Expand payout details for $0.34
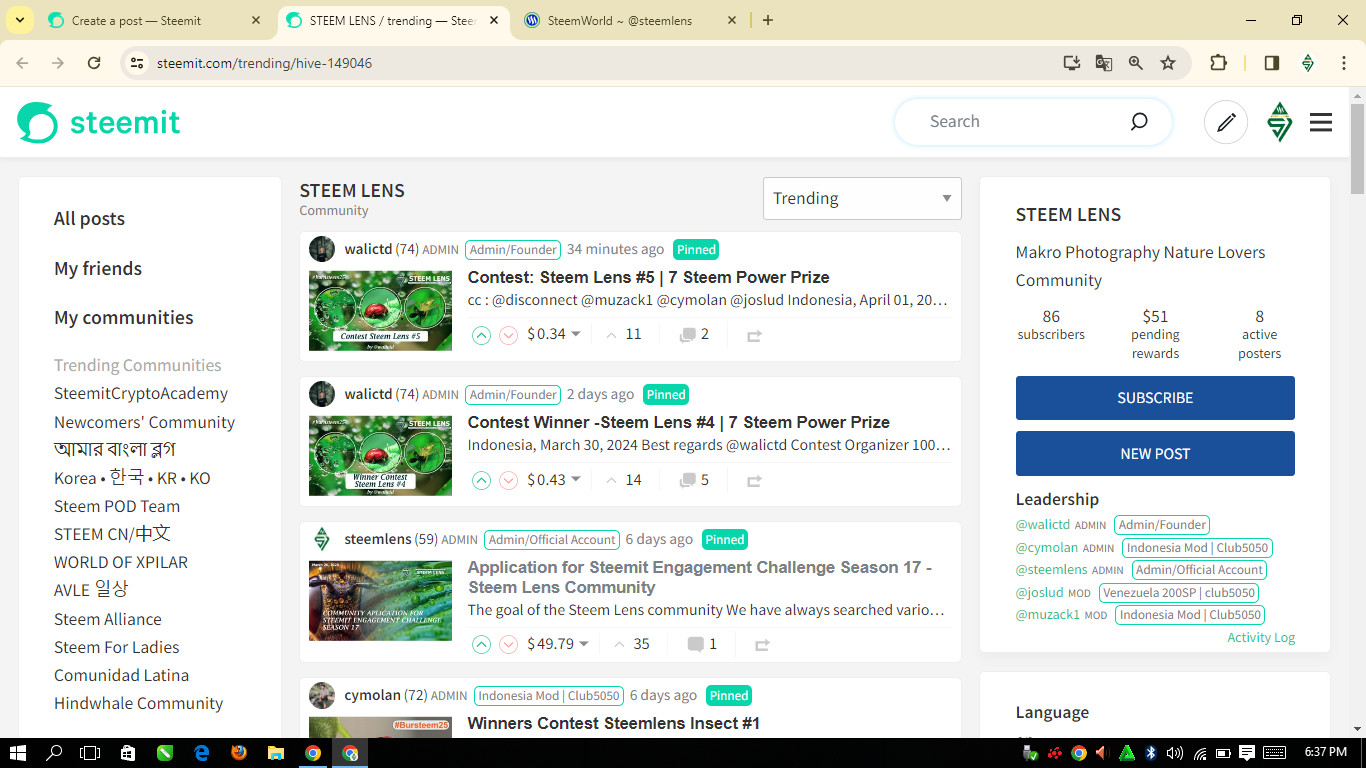 554,335
